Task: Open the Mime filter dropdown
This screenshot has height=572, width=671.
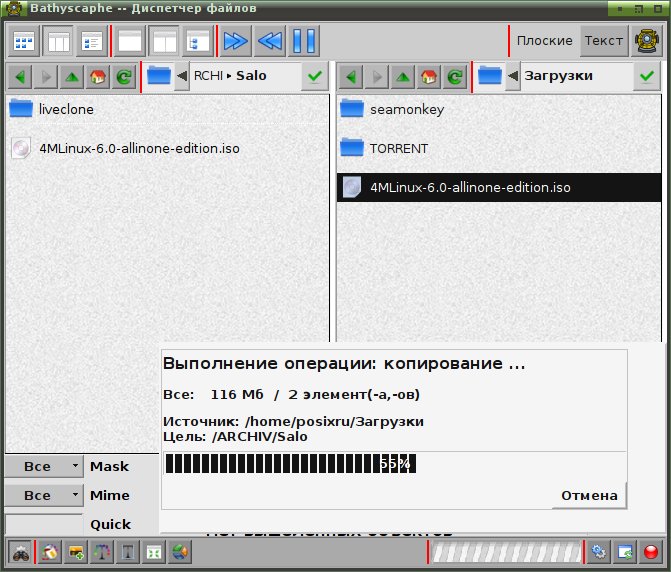Action: pyautogui.click(x=44, y=495)
